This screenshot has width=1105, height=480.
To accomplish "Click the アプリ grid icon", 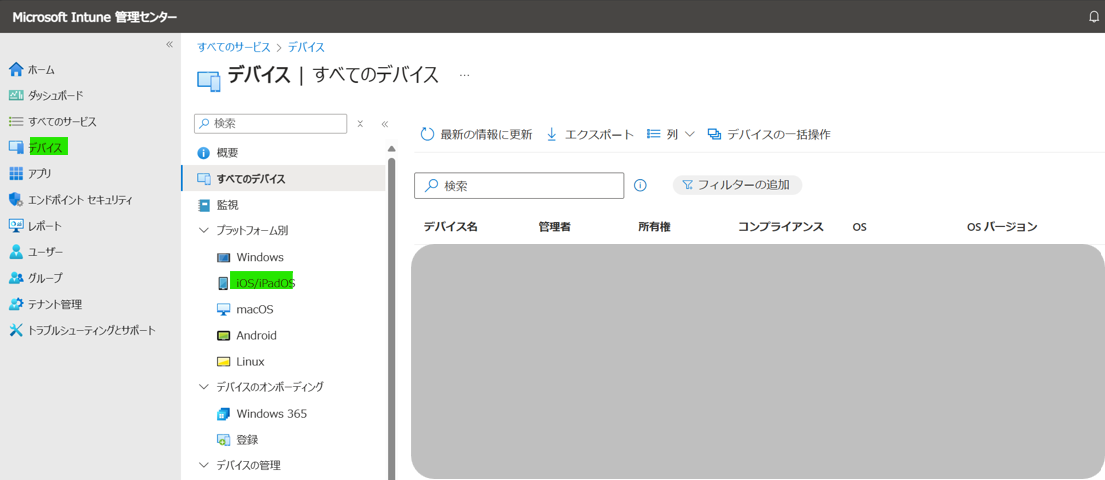I will pos(16,173).
